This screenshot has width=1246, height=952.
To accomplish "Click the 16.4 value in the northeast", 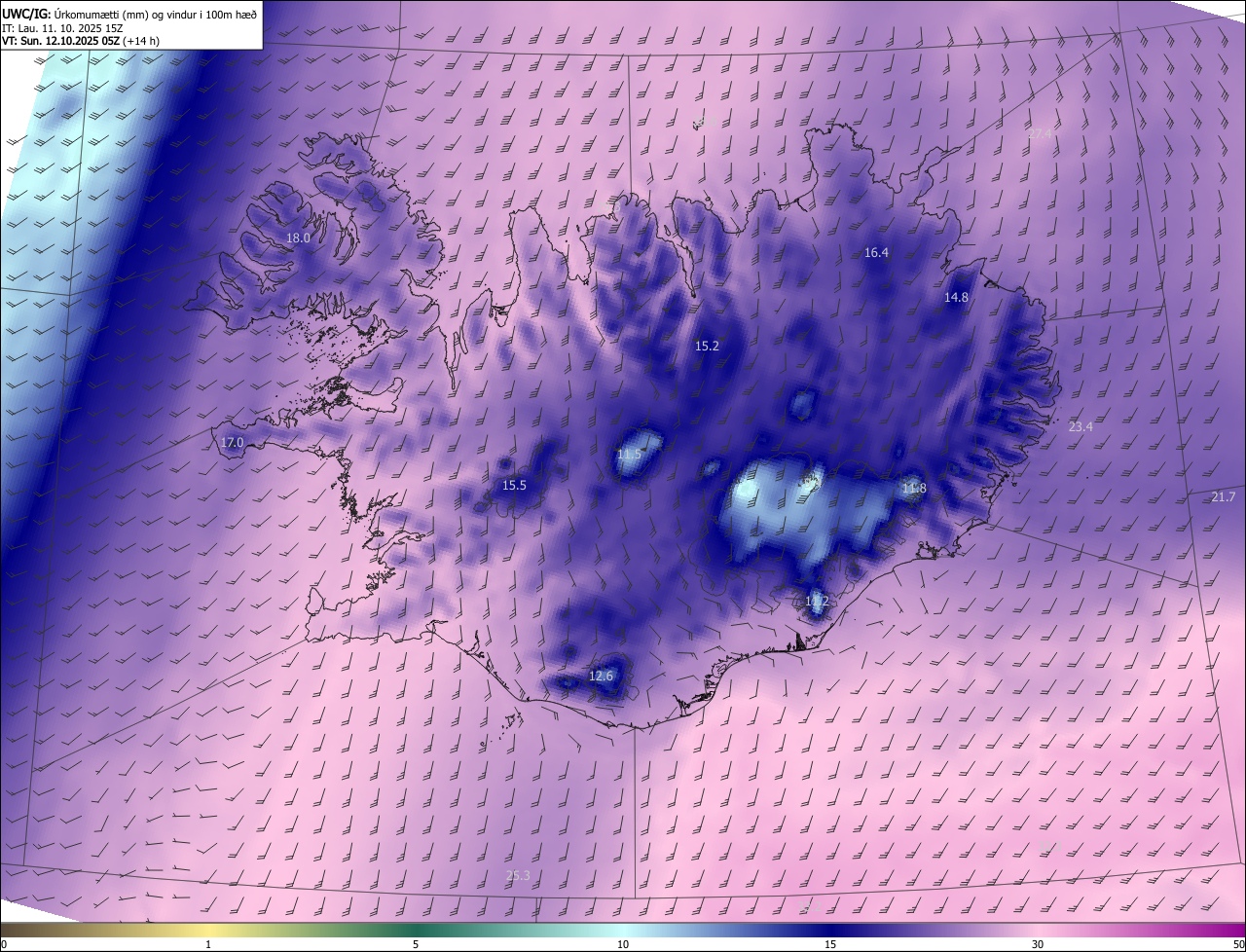I will [876, 253].
